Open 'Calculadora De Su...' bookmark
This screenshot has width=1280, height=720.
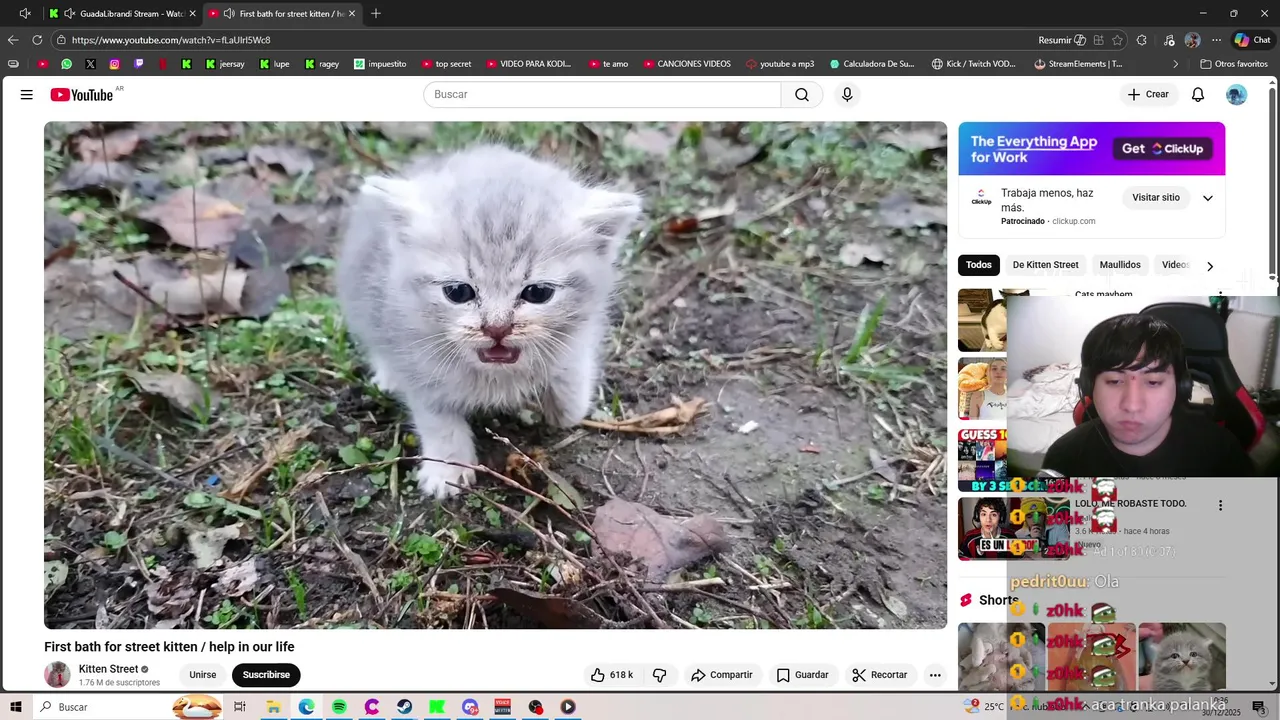click(x=872, y=64)
